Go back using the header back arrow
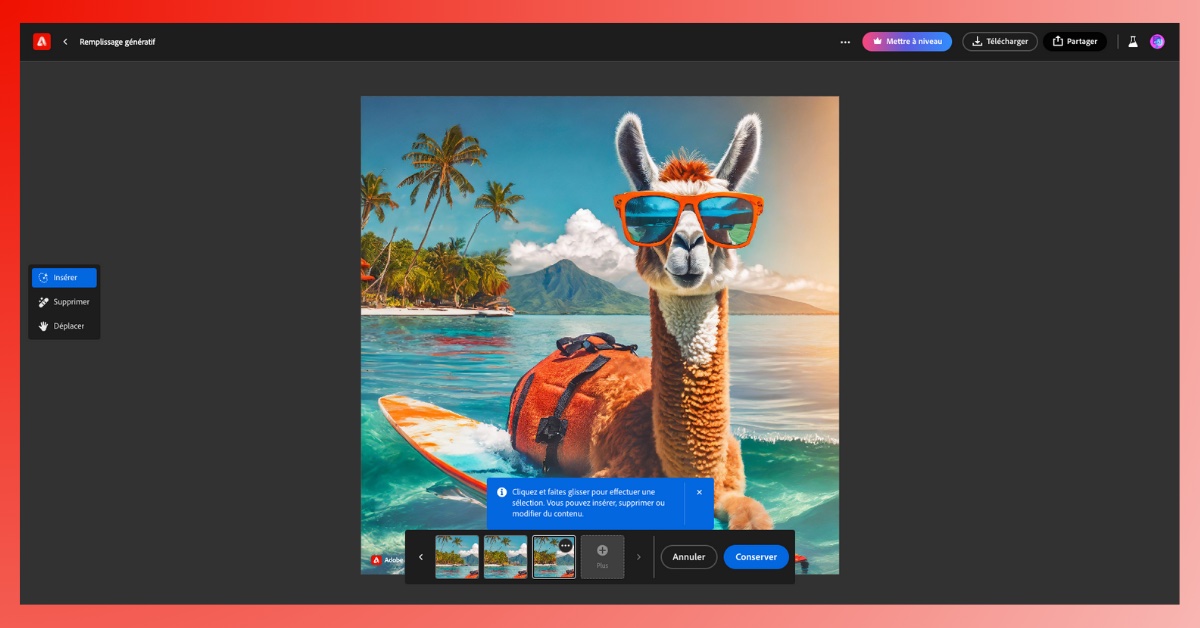Image resolution: width=1200 pixels, height=628 pixels. pyautogui.click(x=65, y=42)
